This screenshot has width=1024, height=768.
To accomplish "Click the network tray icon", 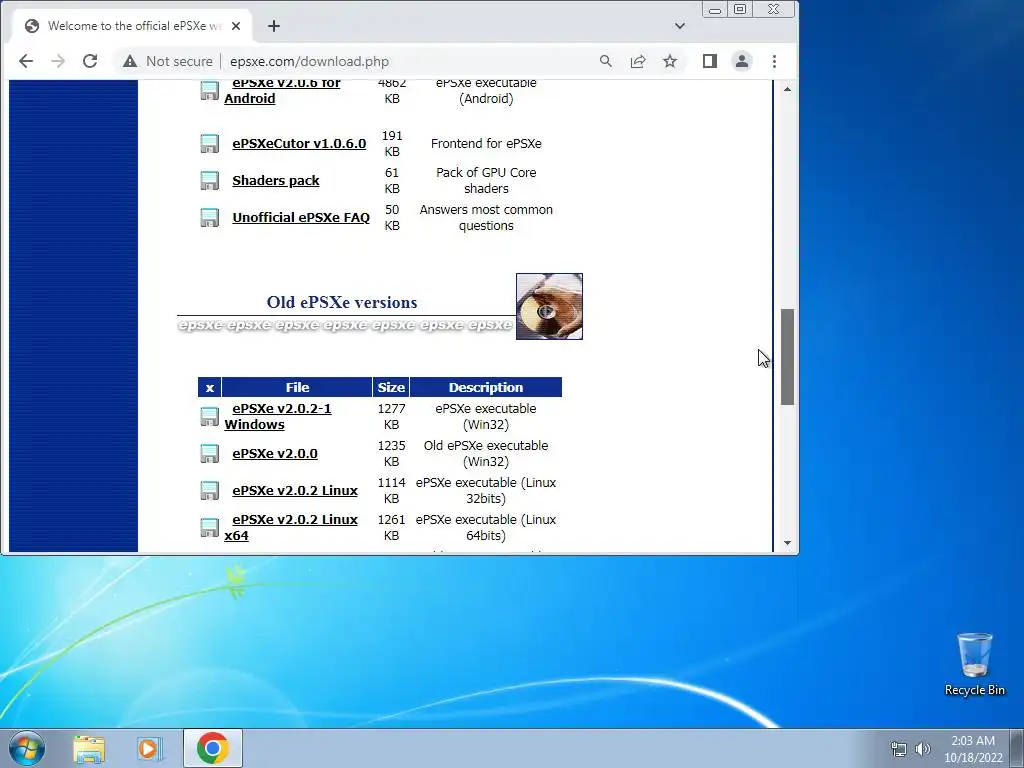I will (x=899, y=749).
